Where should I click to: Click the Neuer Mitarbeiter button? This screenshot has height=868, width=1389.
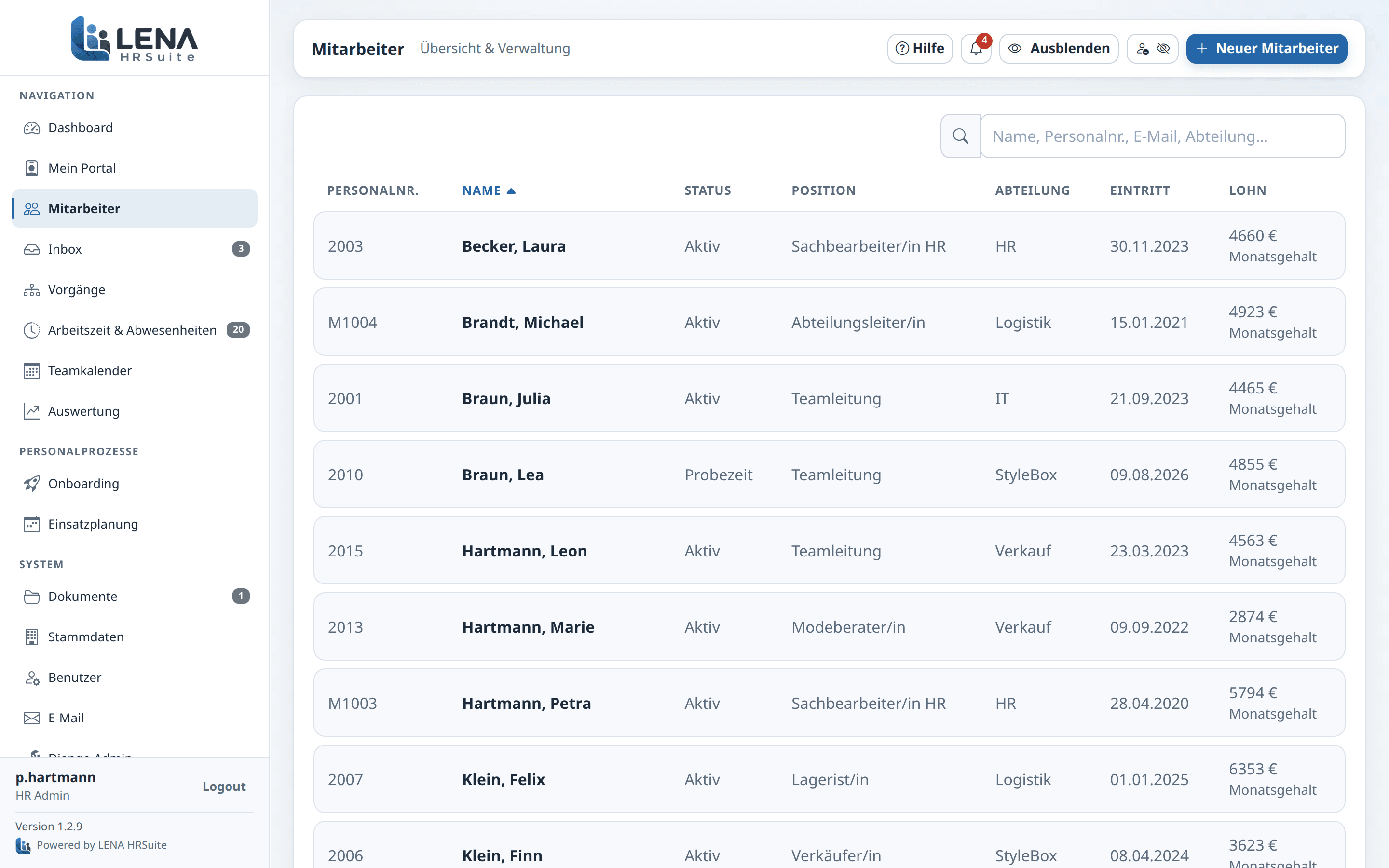(1267, 49)
